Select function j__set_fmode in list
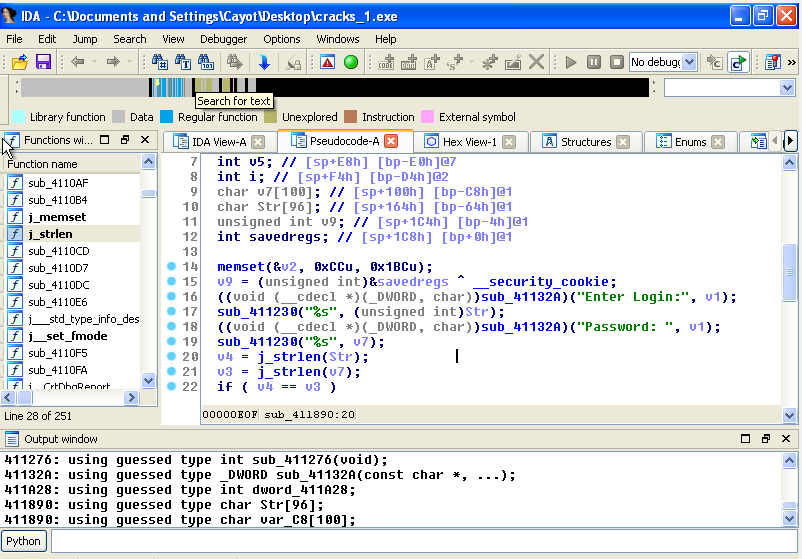The width and height of the screenshot is (802, 559). pos(72,336)
